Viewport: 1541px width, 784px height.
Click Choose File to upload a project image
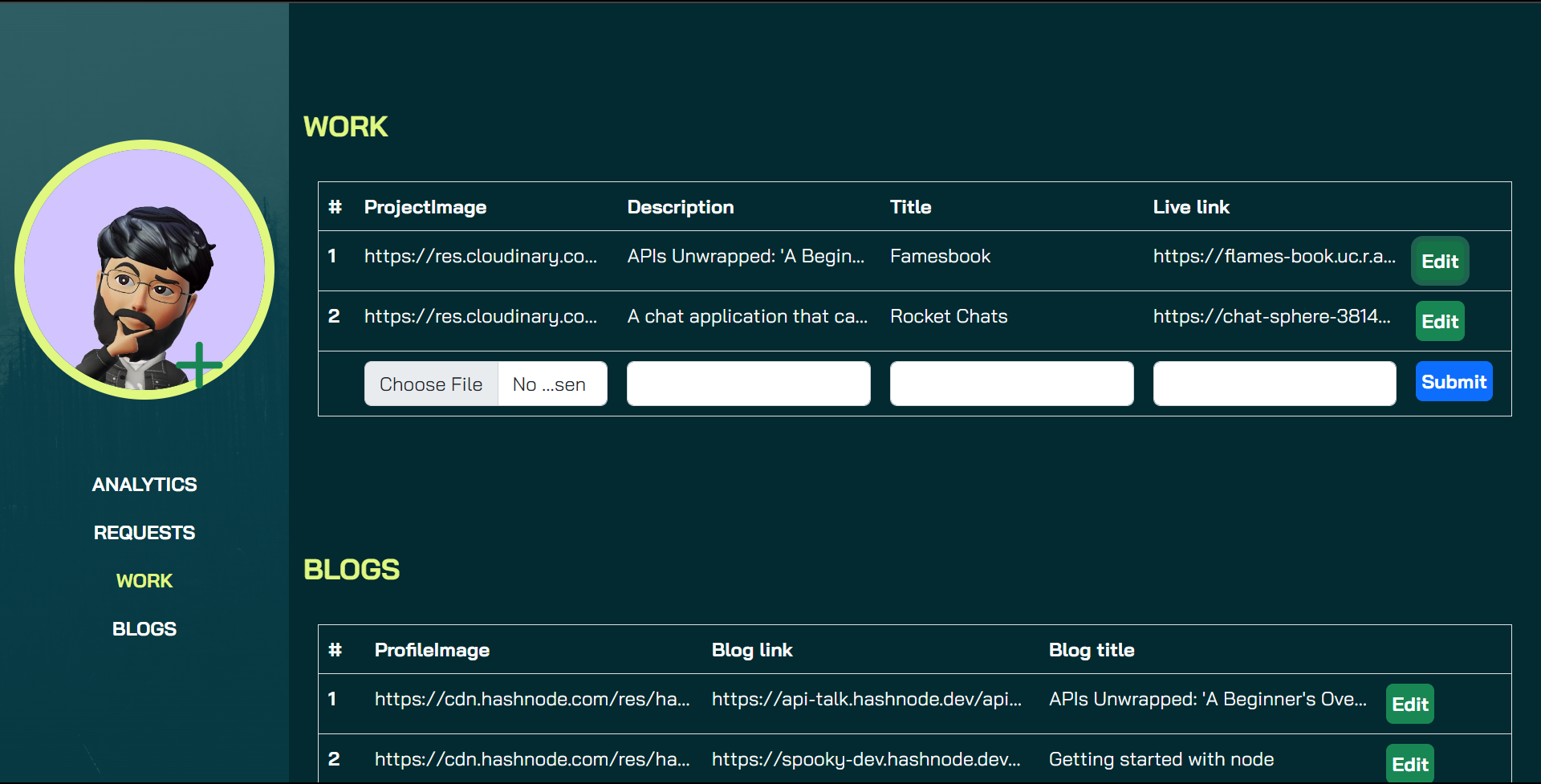tap(430, 384)
